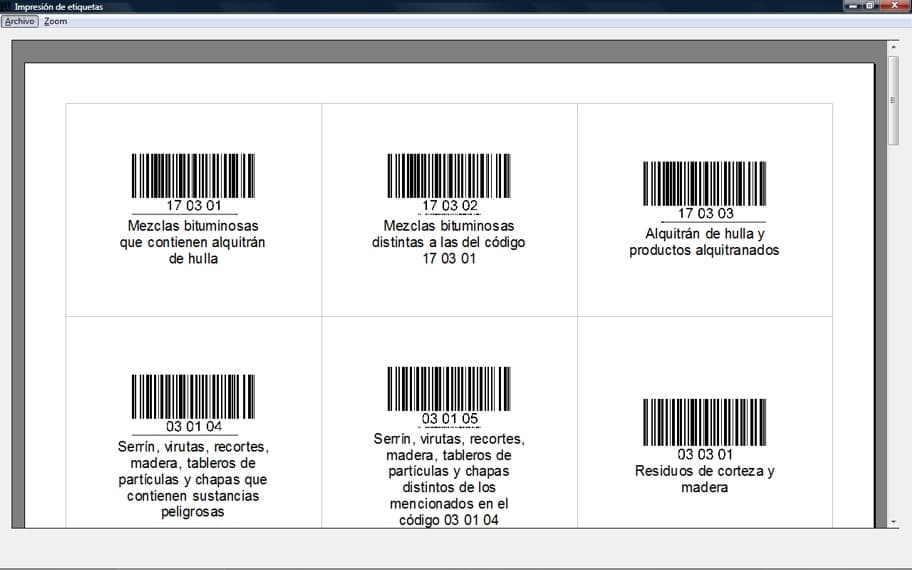Screen dimensions: 912x570
Task: Maximize the Impresión de etiquetas window
Action: tap(870, 6)
